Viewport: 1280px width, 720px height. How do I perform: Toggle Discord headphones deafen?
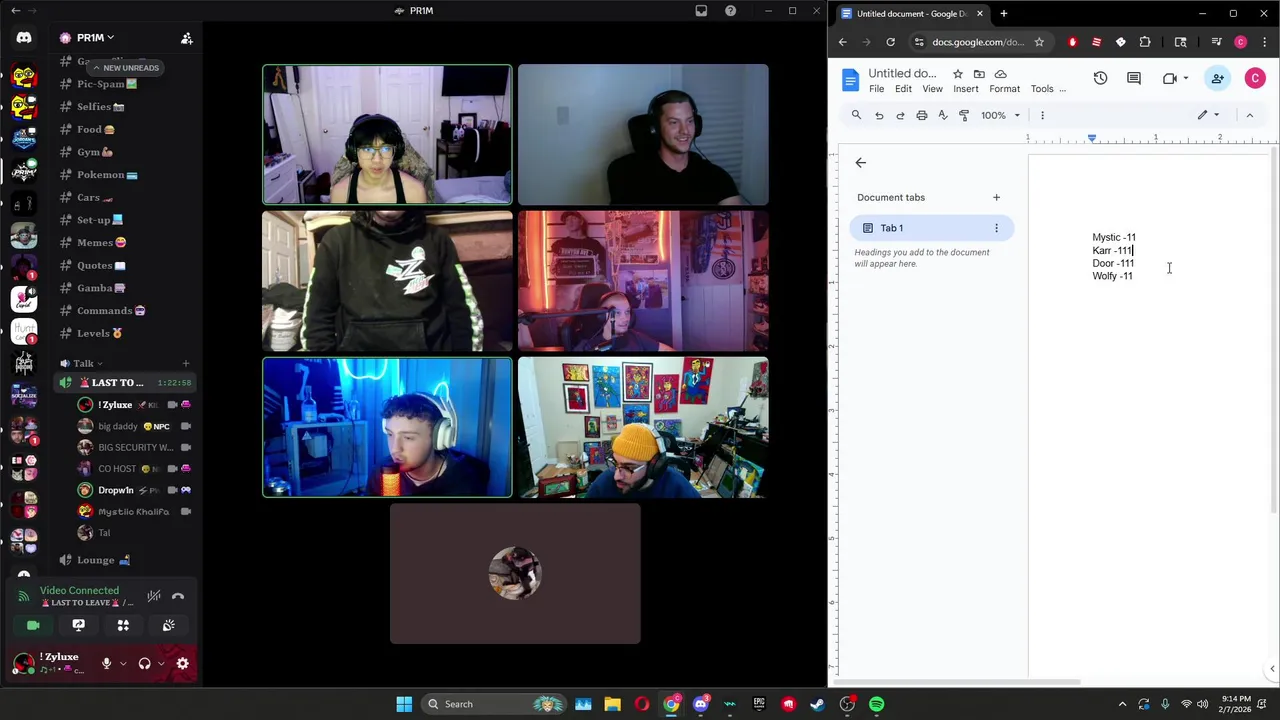[144, 663]
